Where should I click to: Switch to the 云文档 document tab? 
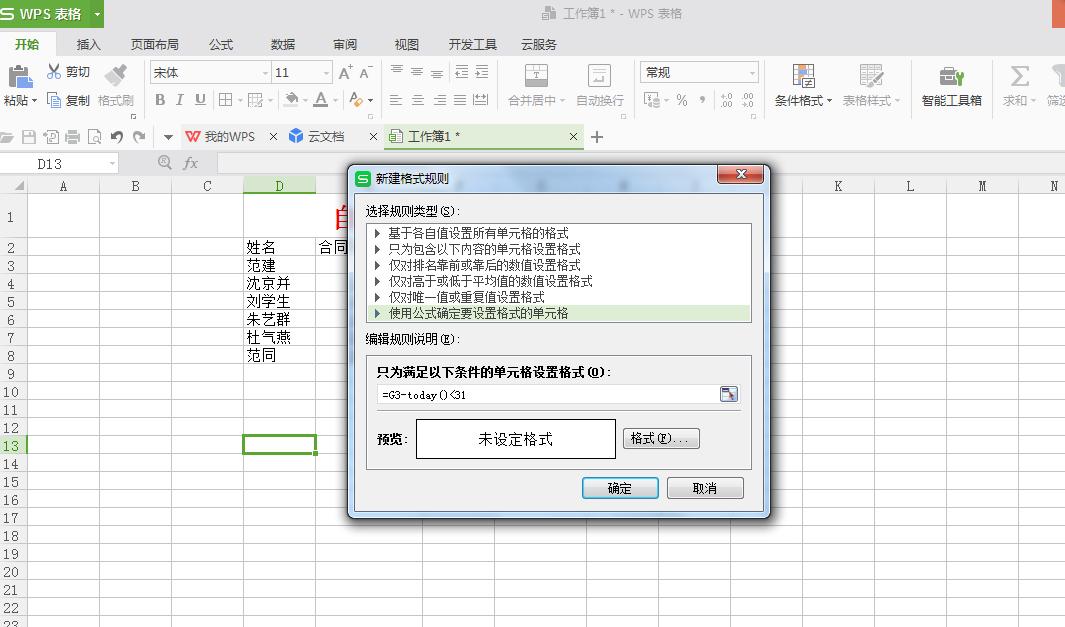[325, 136]
